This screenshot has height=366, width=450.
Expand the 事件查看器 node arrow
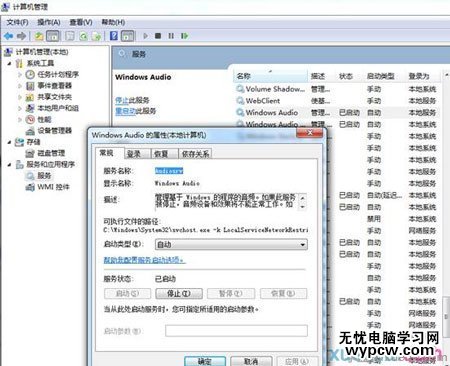[x=20, y=86]
